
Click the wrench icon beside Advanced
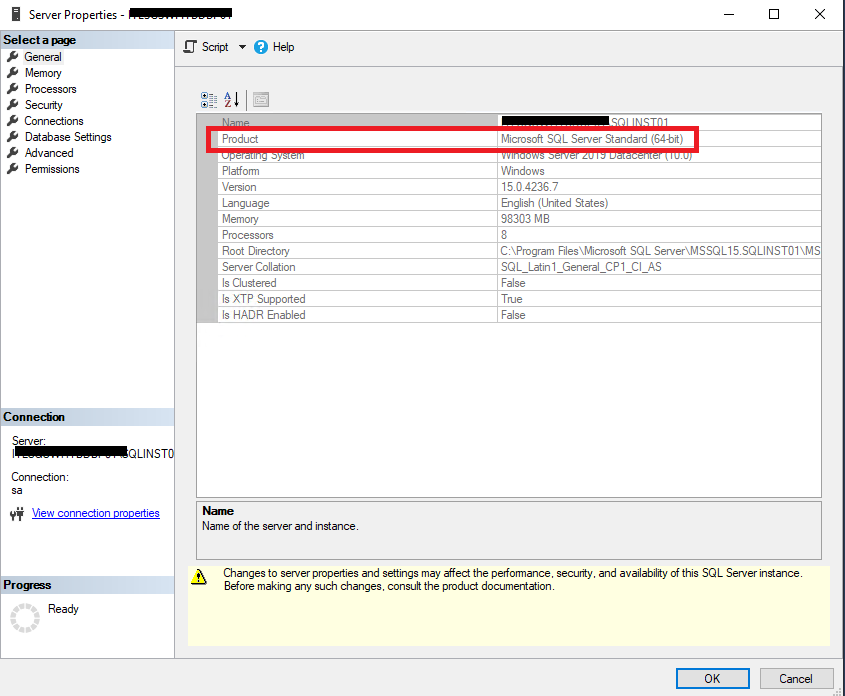tap(13, 152)
